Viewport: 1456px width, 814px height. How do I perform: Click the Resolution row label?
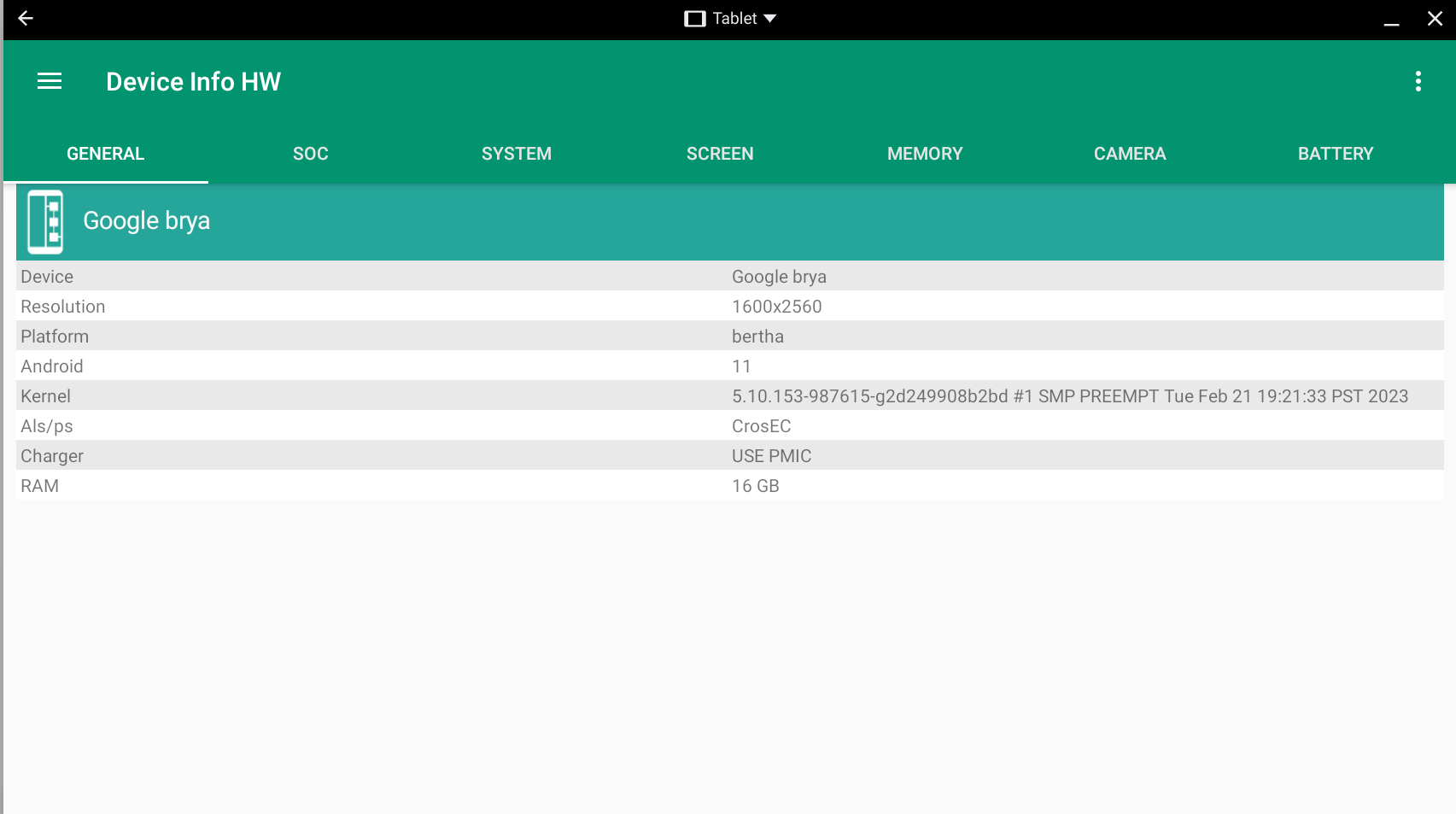click(63, 307)
